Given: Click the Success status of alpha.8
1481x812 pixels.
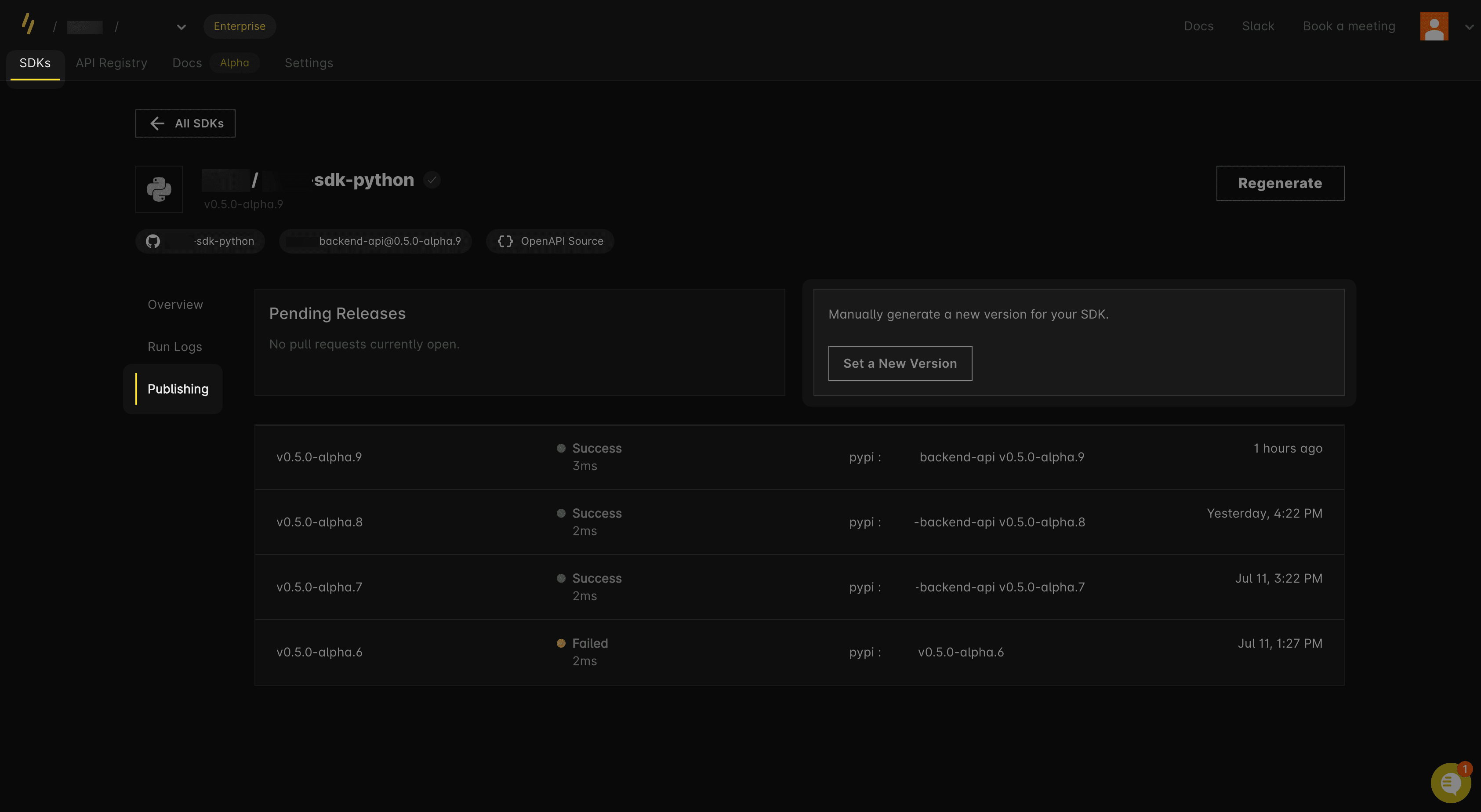Looking at the screenshot, I should 589,513.
